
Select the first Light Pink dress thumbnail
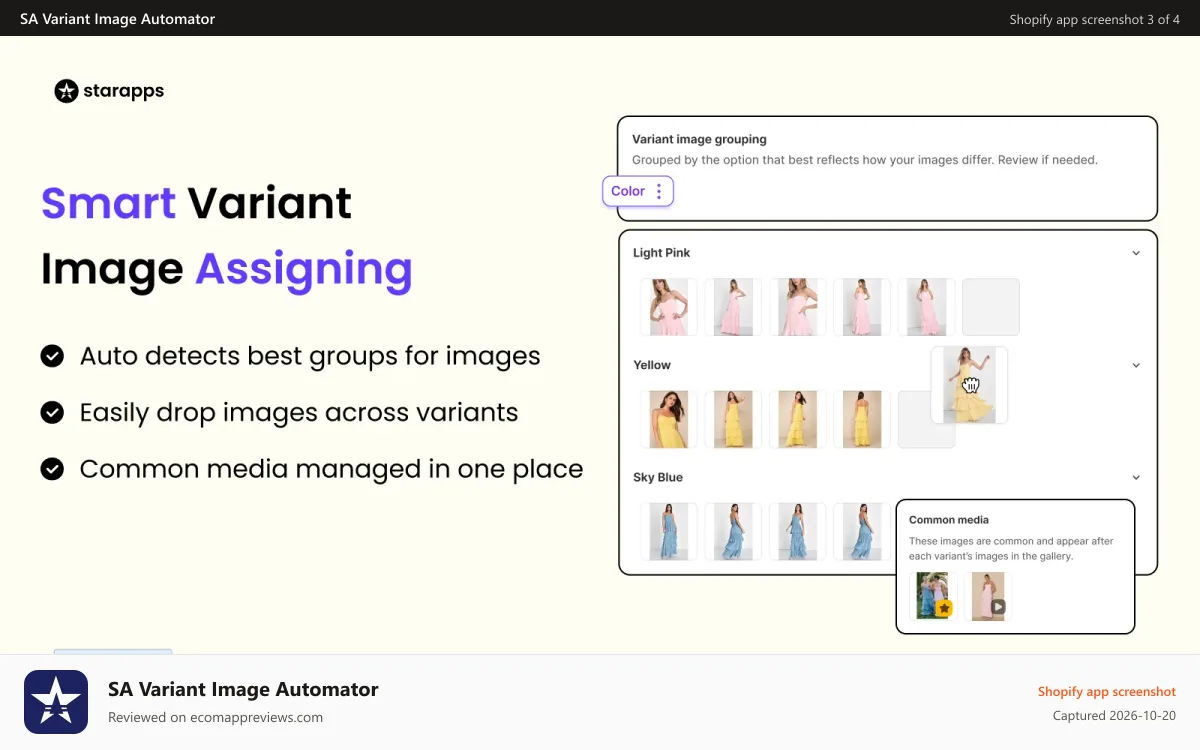669,307
